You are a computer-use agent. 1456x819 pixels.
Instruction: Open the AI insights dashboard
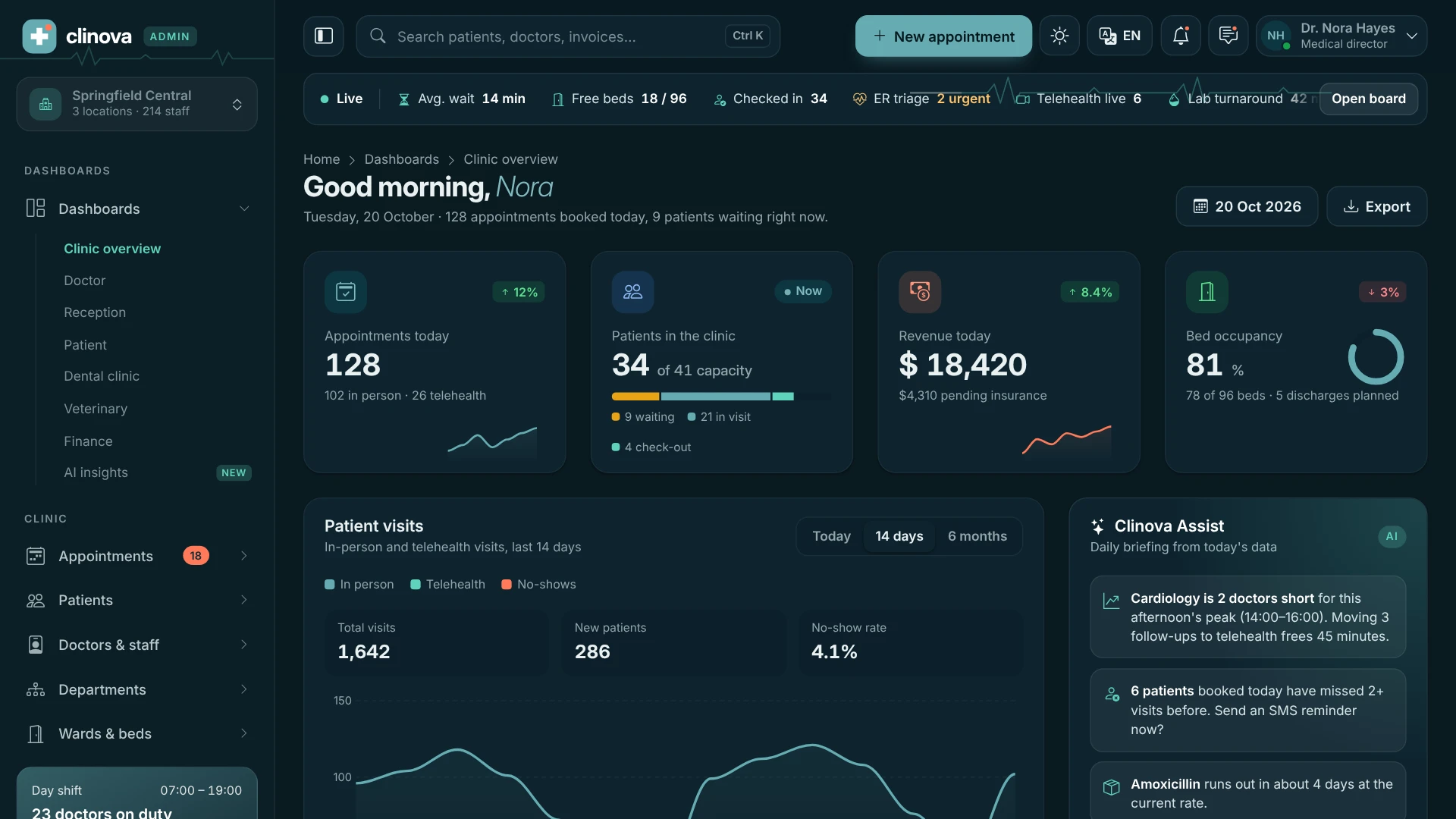pyautogui.click(x=96, y=472)
